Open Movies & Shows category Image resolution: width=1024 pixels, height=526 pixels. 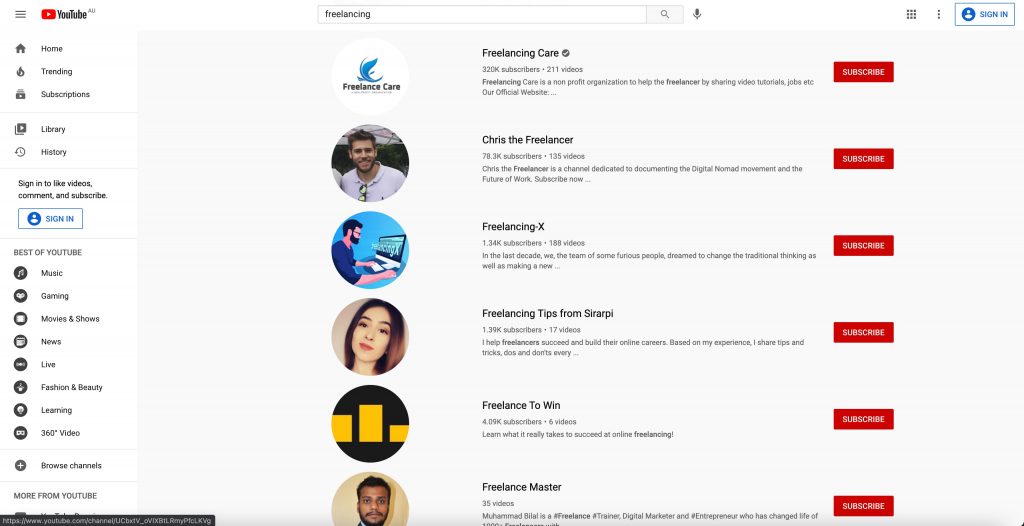pos(69,319)
